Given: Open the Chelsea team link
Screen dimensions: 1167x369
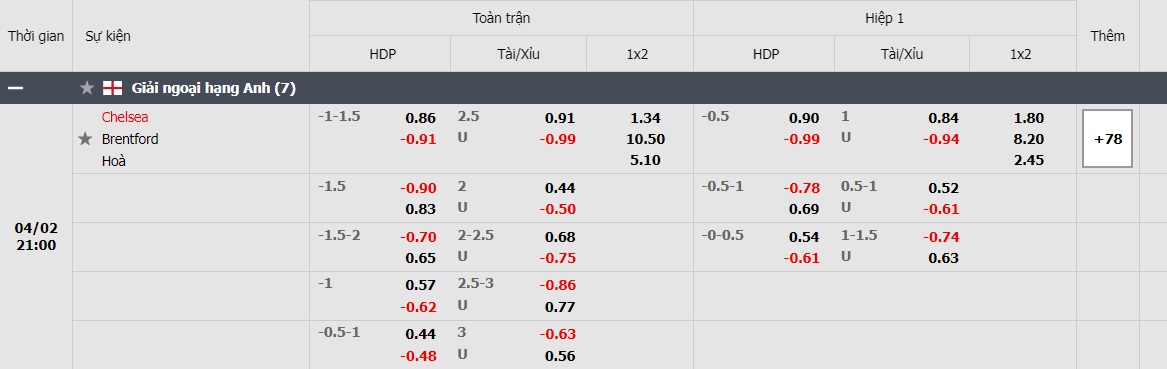Looking at the screenshot, I should [125, 117].
